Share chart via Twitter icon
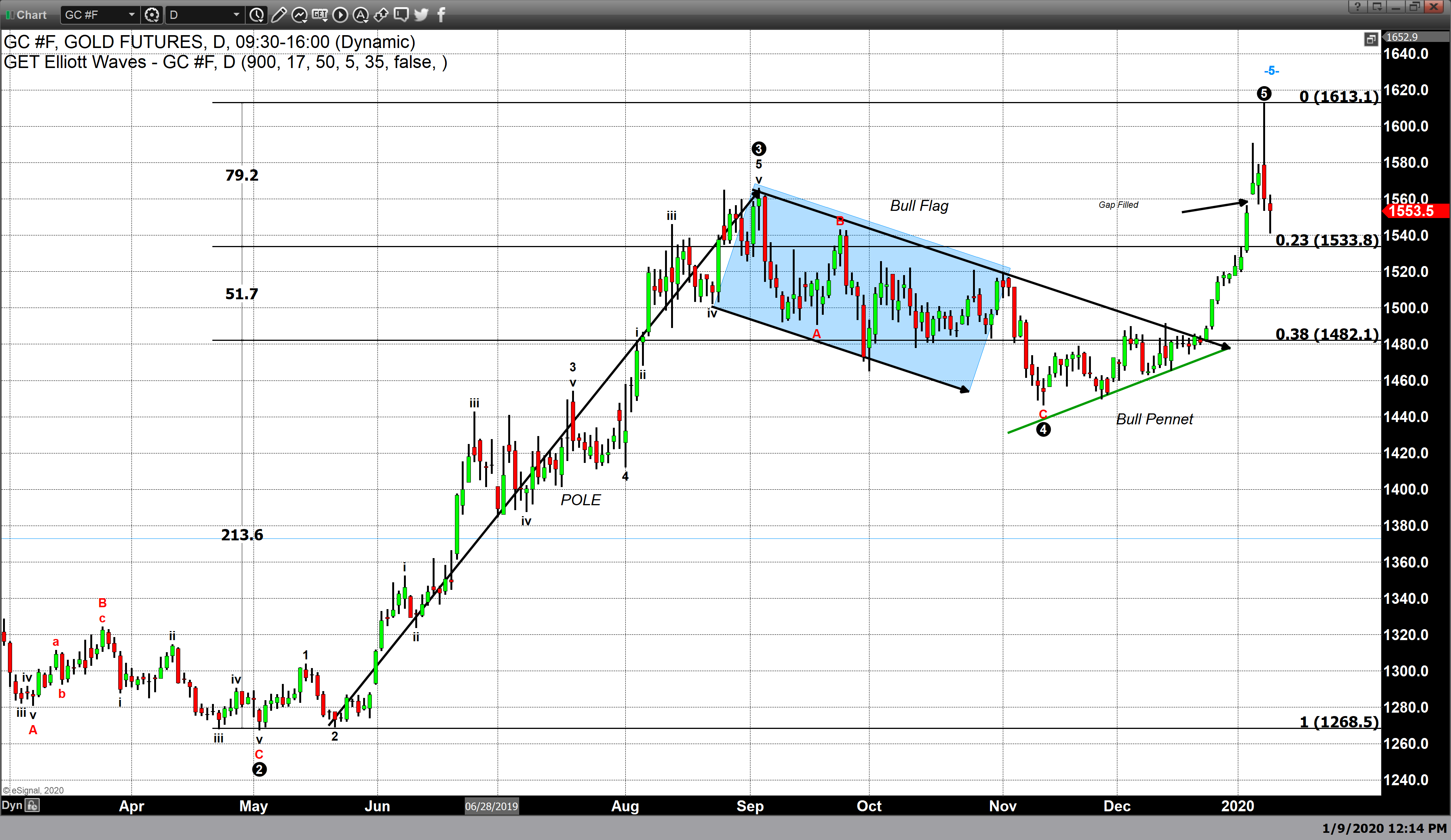This screenshot has width=1451, height=840. click(x=421, y=15)
